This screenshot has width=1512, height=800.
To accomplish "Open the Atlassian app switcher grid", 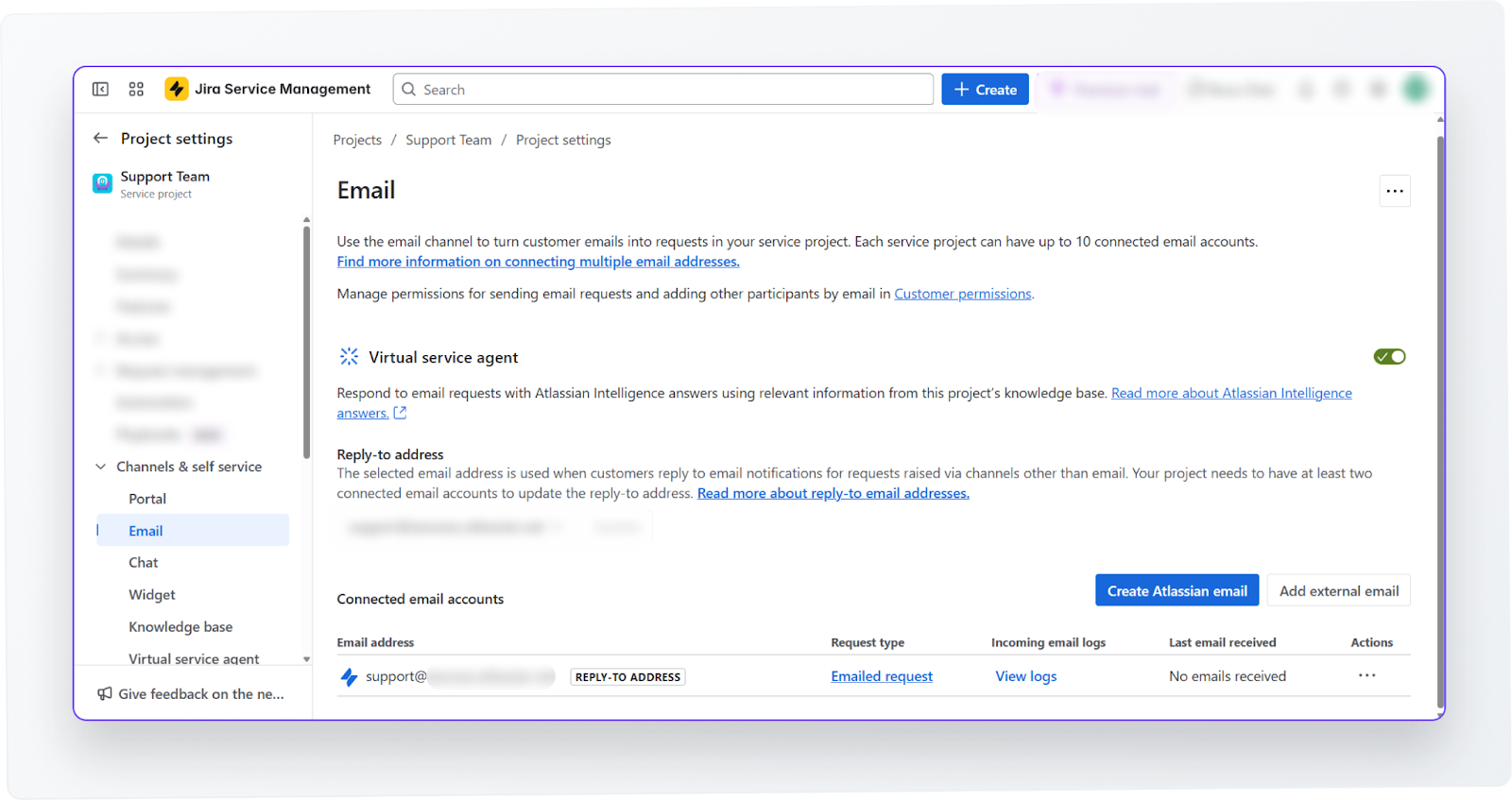I will [x=135, y=89].
